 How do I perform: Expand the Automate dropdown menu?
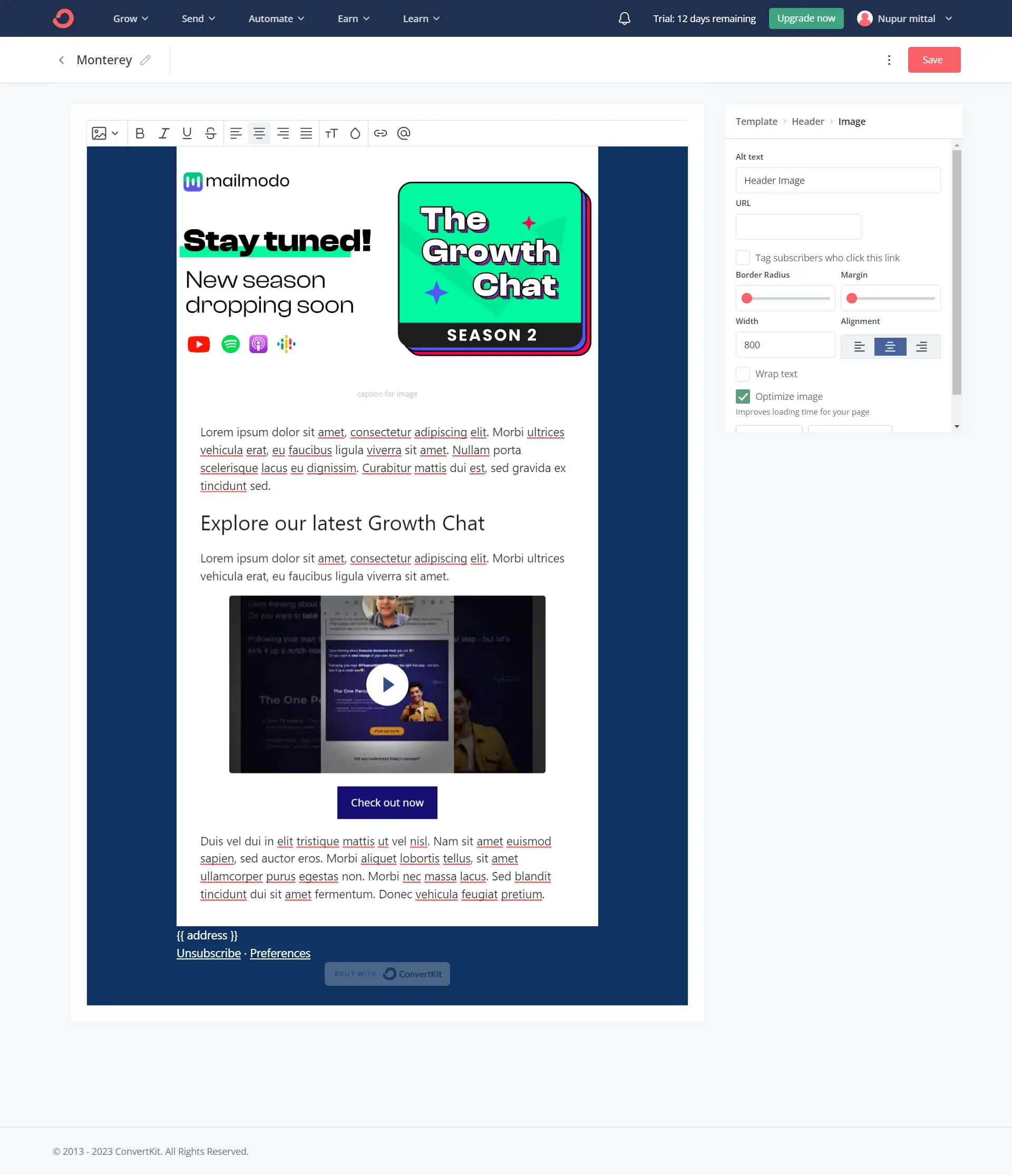[275, 18]
